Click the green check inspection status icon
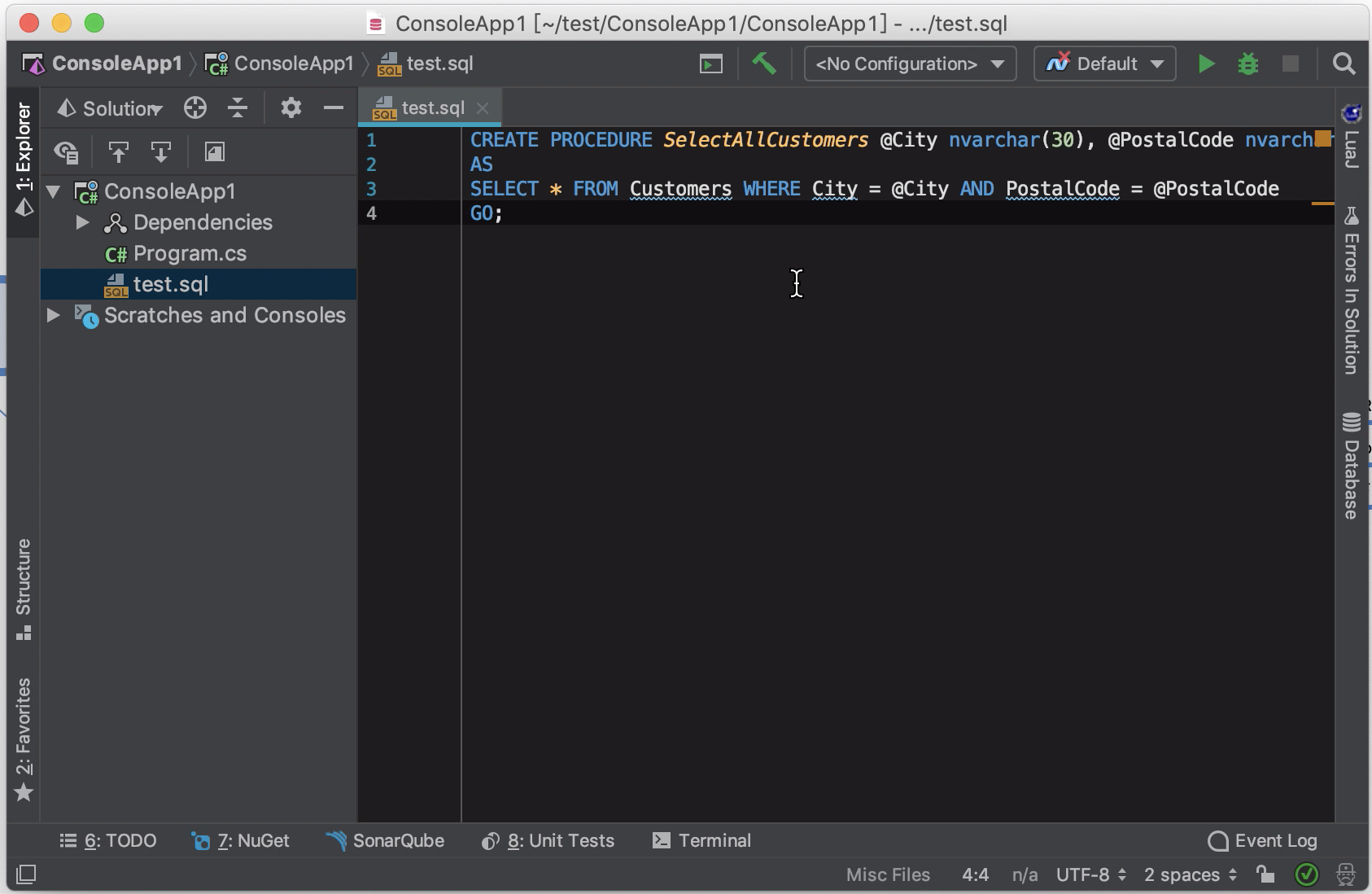The image size is (1372, 894). coord(1306,874)
